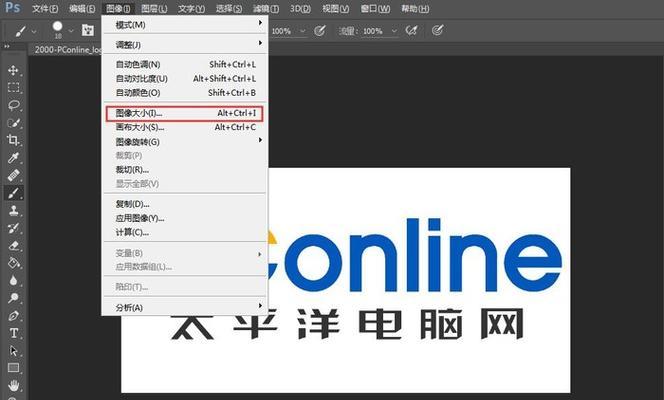
Task: Switch to the 2000-PConline document tab
Action: click(67, 50)
